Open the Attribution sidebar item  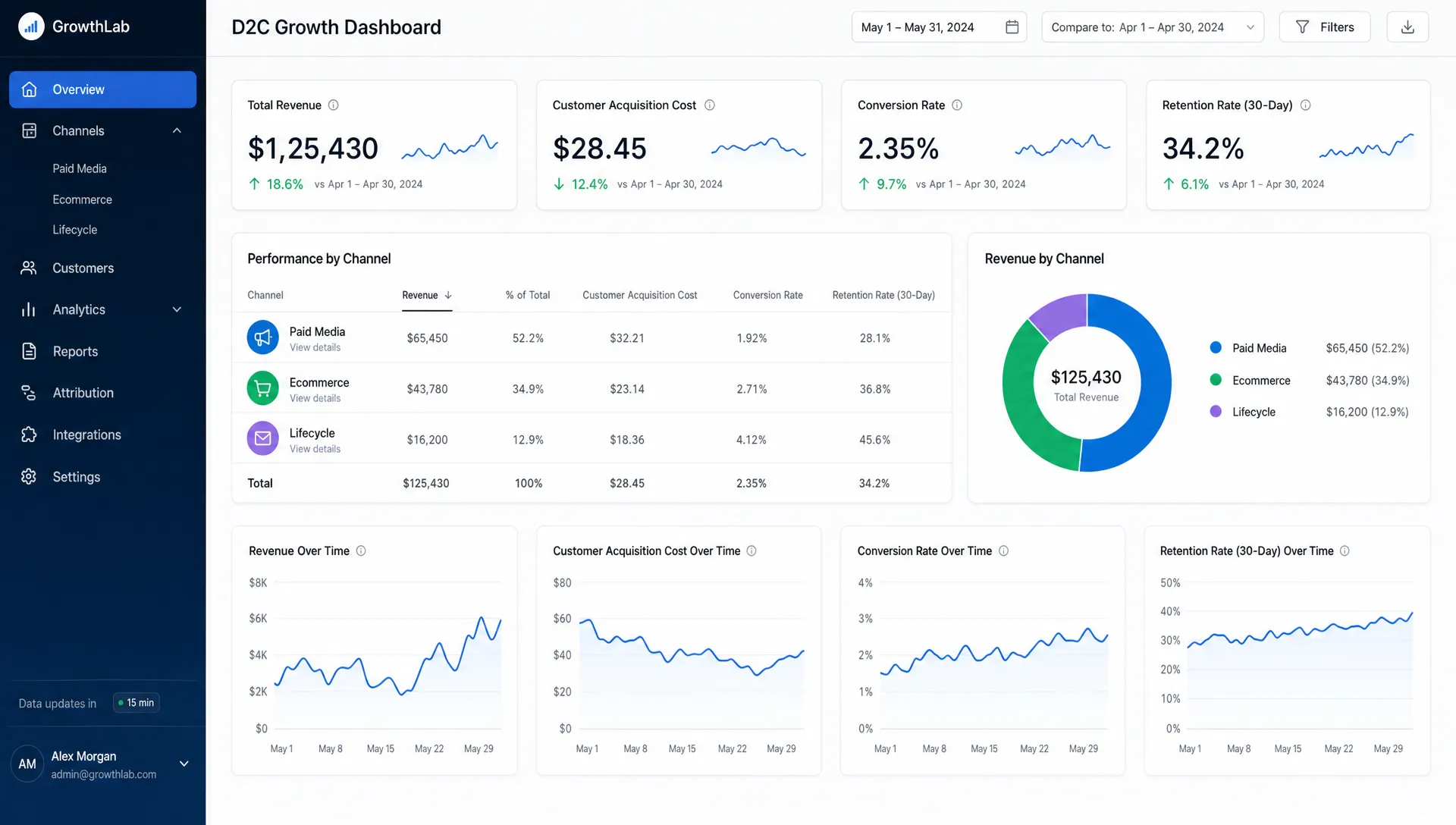point(102,393)
